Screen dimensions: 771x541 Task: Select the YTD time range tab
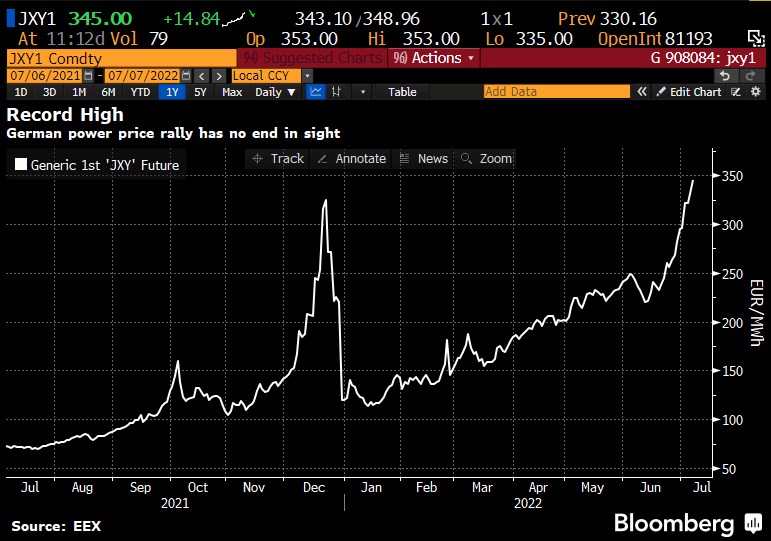pos(140,92)
